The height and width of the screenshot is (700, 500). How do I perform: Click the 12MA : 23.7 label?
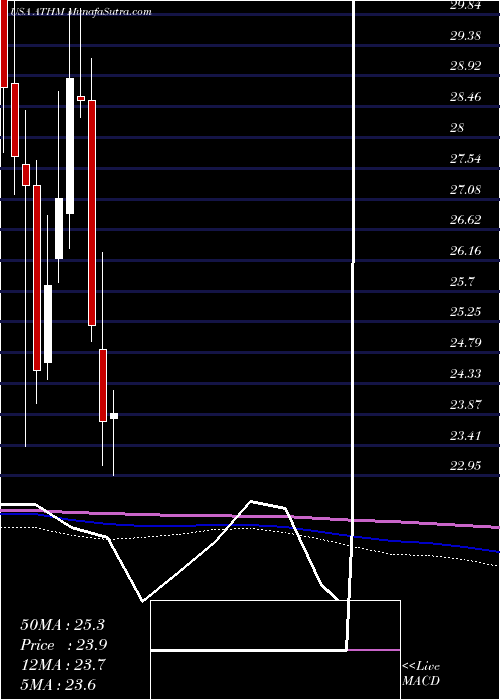pyautogui.click(x=62, y=665)
